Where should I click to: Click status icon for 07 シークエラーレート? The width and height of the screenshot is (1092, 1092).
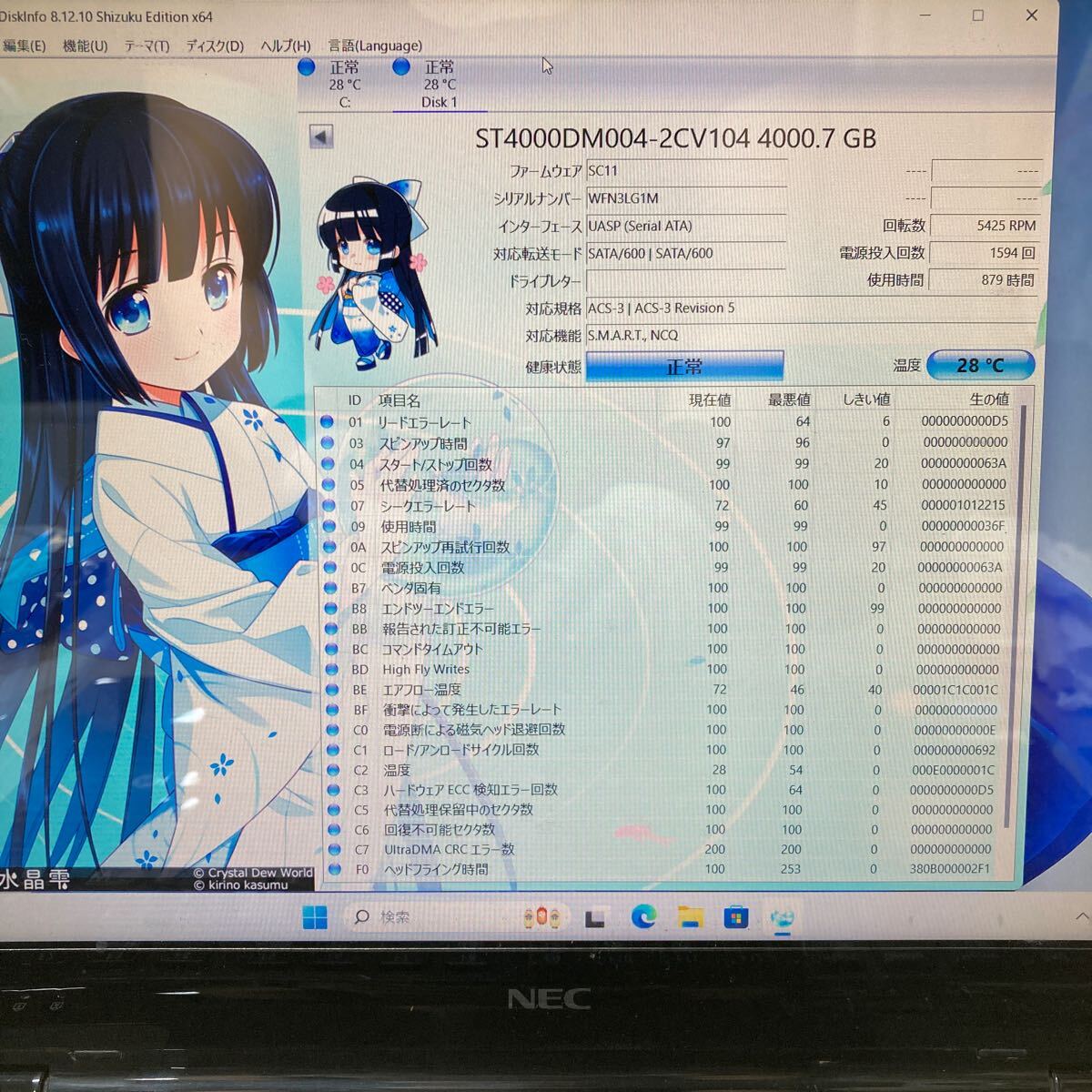point(329,506)
